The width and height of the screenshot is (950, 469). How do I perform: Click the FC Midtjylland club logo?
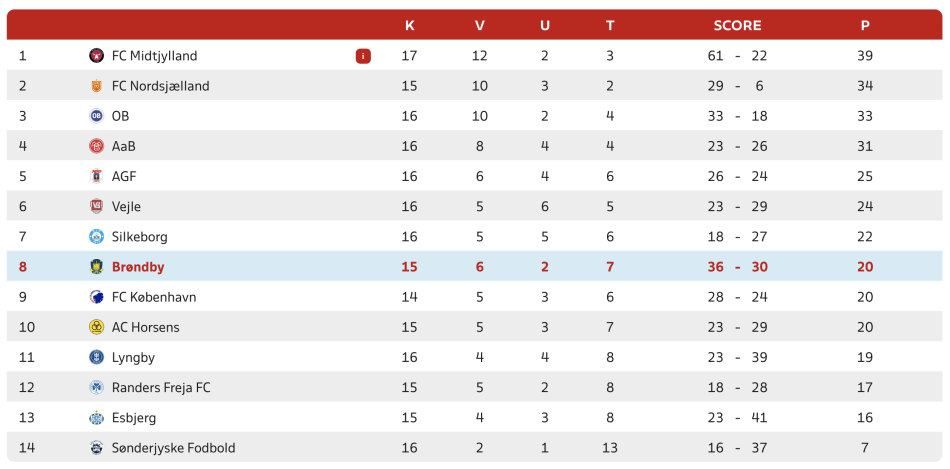tap(96, 56)
